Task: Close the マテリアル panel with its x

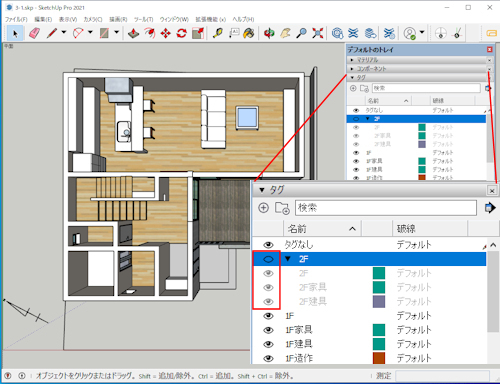Action: tap(489, 60)
